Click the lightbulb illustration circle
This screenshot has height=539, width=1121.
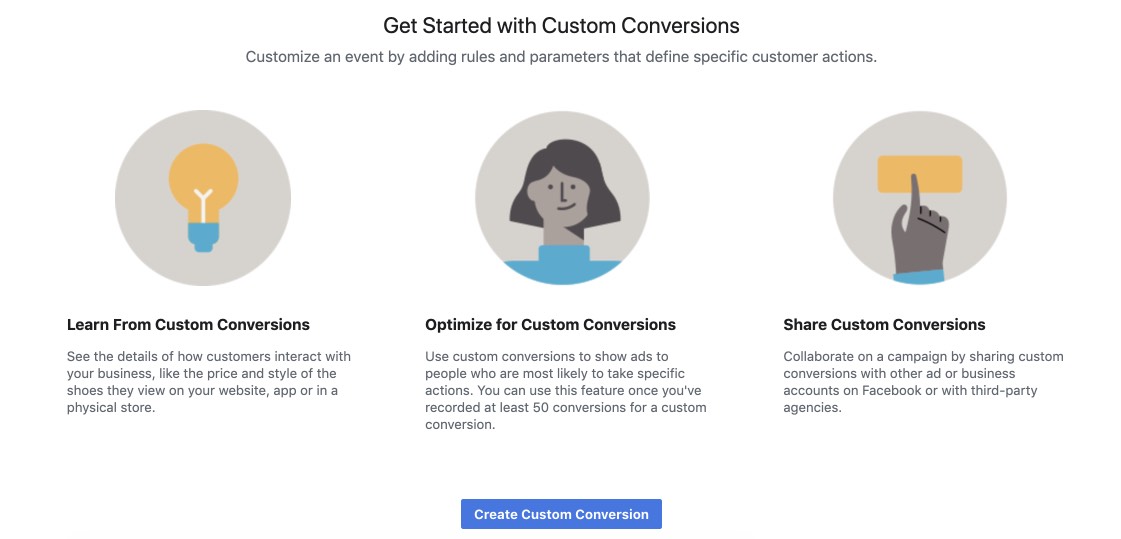pyautogui.click(x=203, y=198)
